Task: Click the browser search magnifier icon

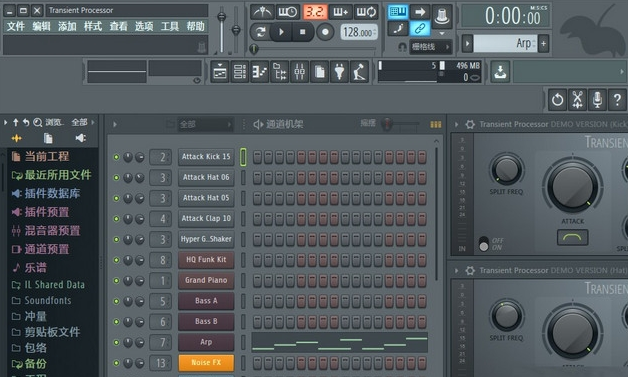Action: click(x=38, y=122)
